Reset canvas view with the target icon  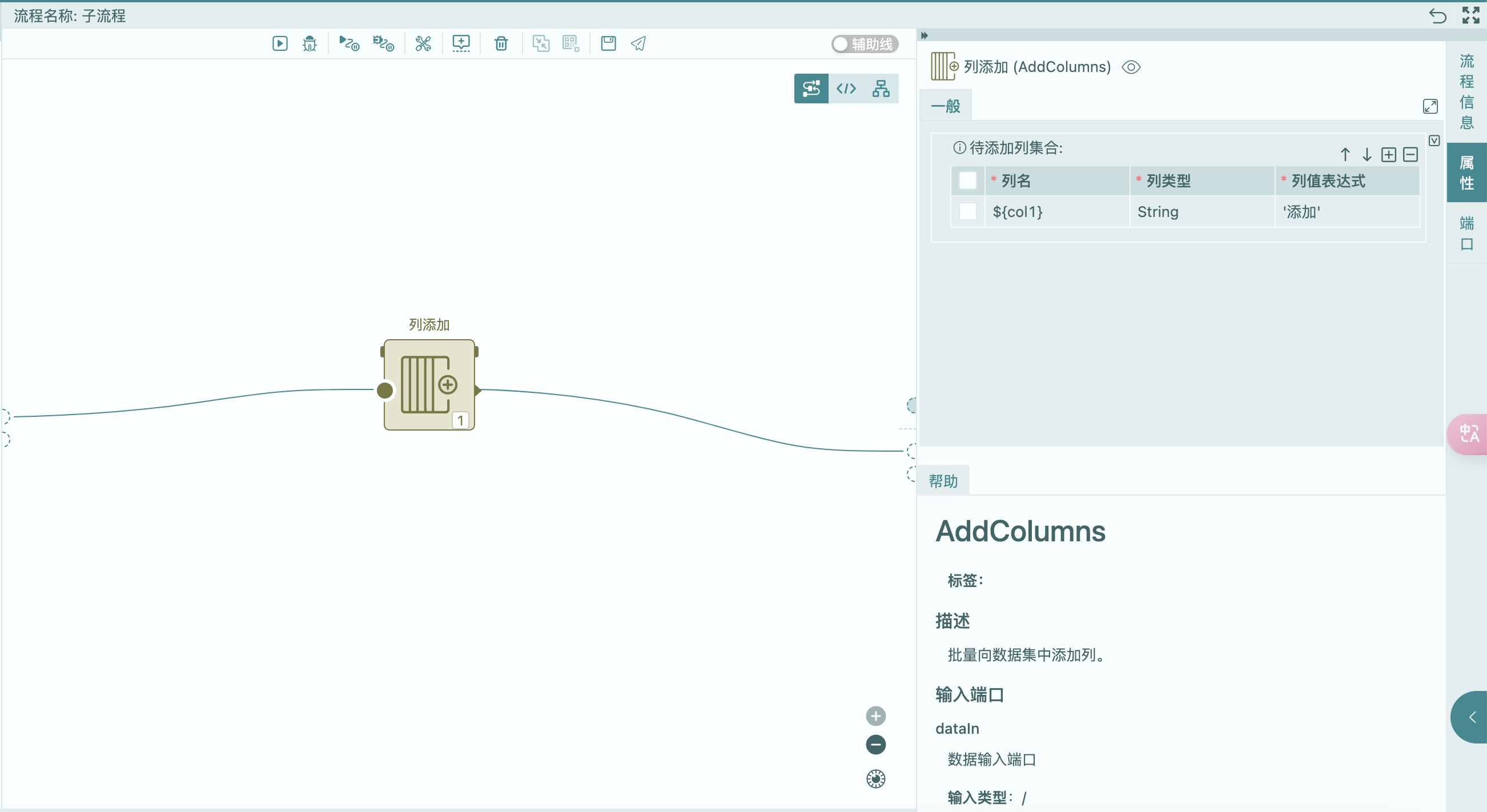click(x=875, y=779)
